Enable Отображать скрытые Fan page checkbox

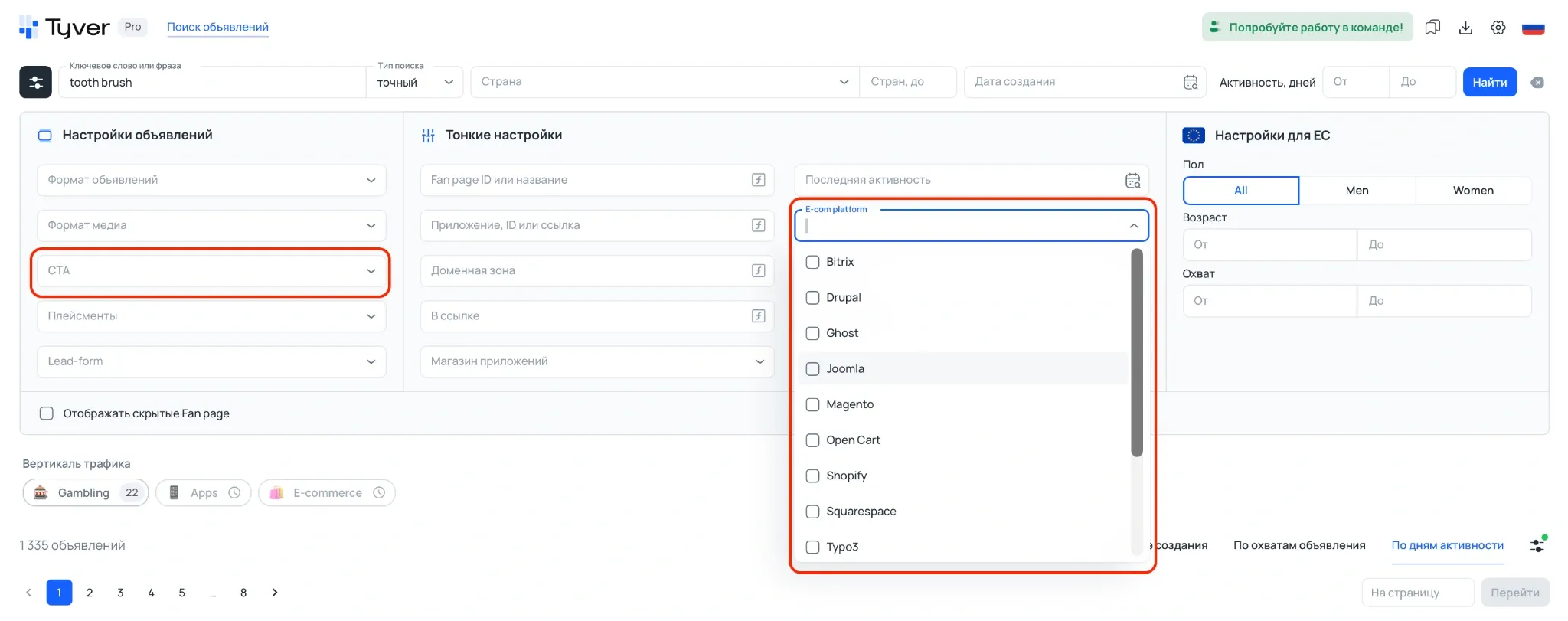point(47,413)
